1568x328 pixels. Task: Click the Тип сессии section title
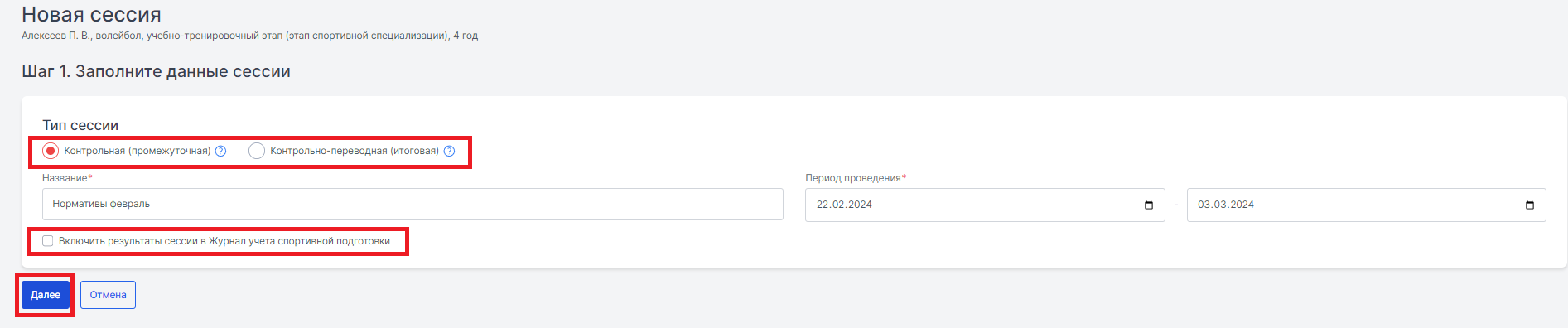click(x=80, y=125)
